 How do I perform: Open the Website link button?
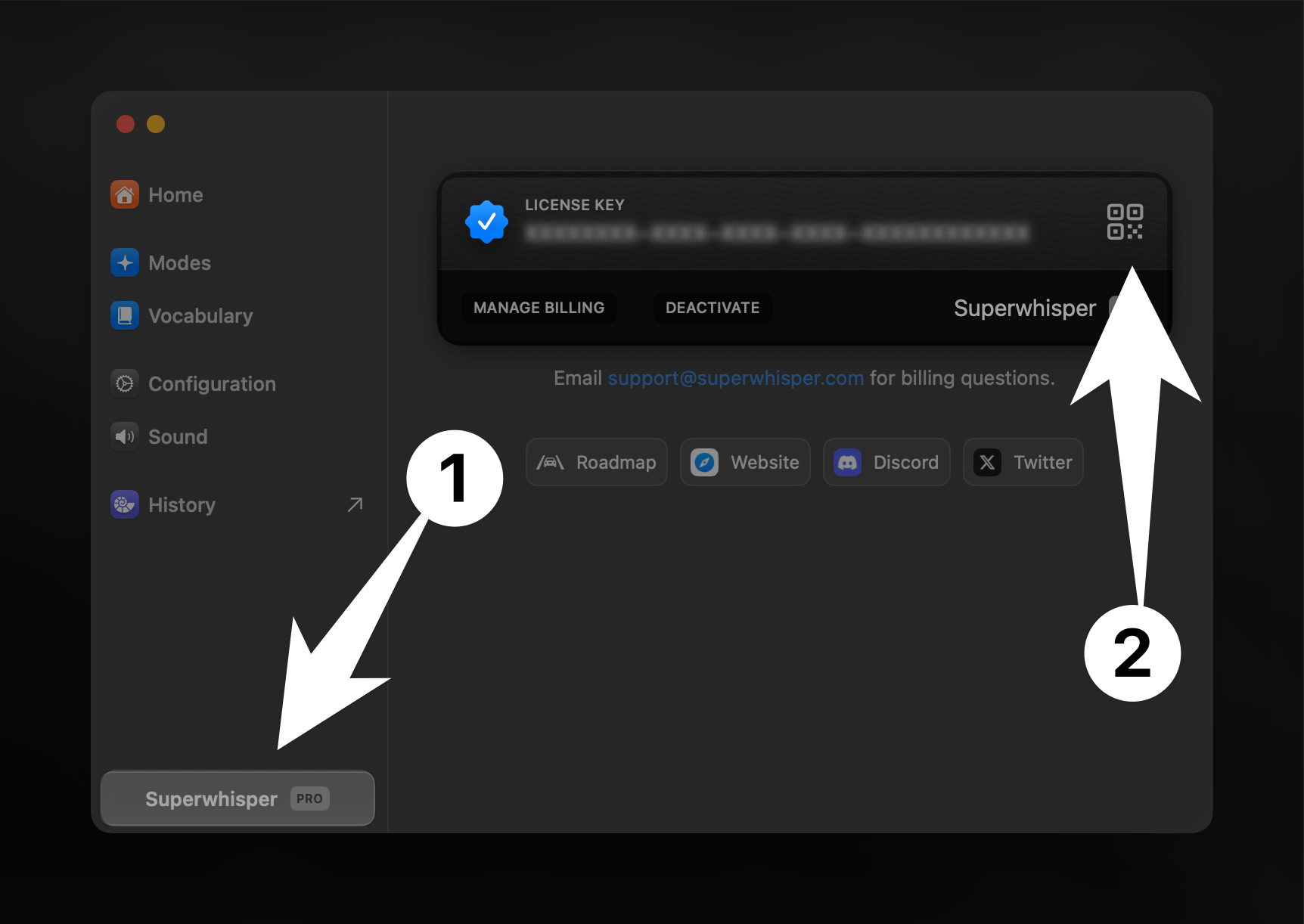[x=745, y=462]
